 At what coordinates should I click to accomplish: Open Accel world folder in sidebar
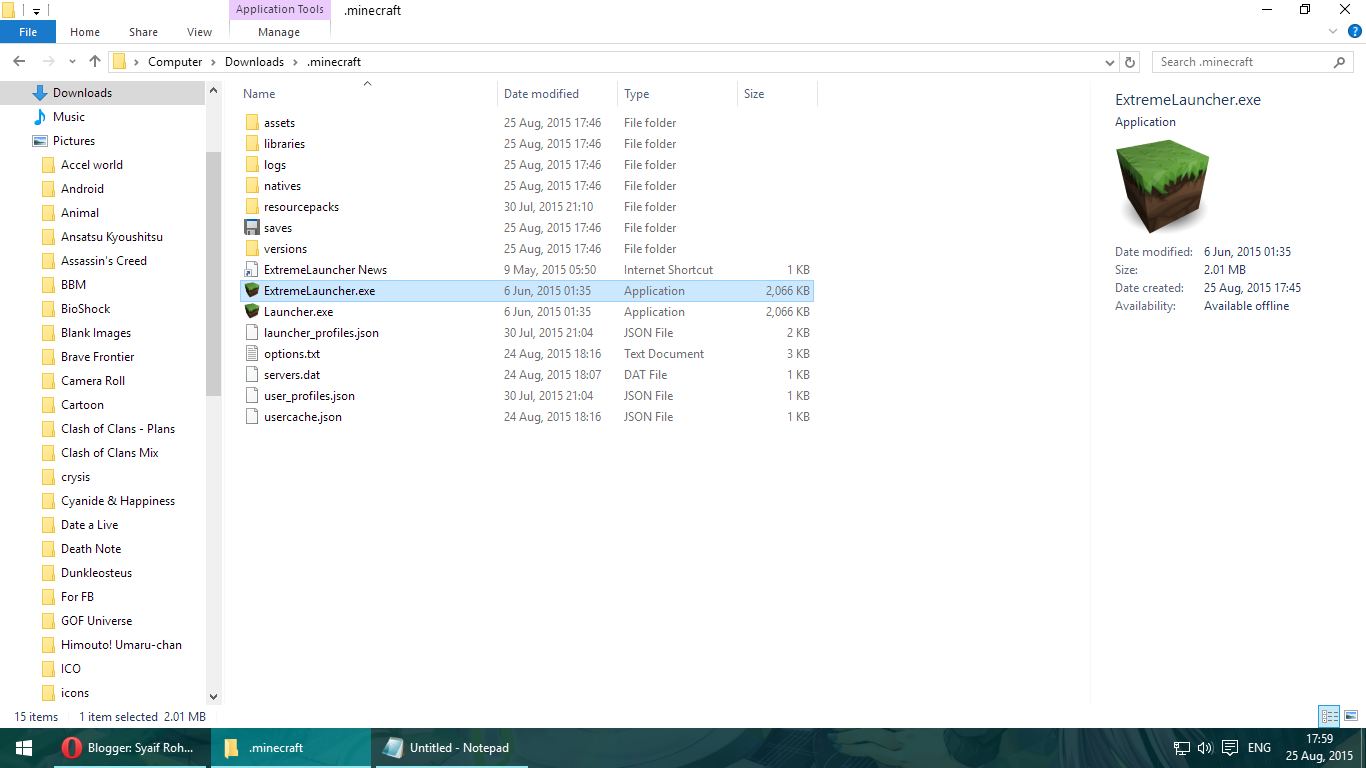(92, 165)
